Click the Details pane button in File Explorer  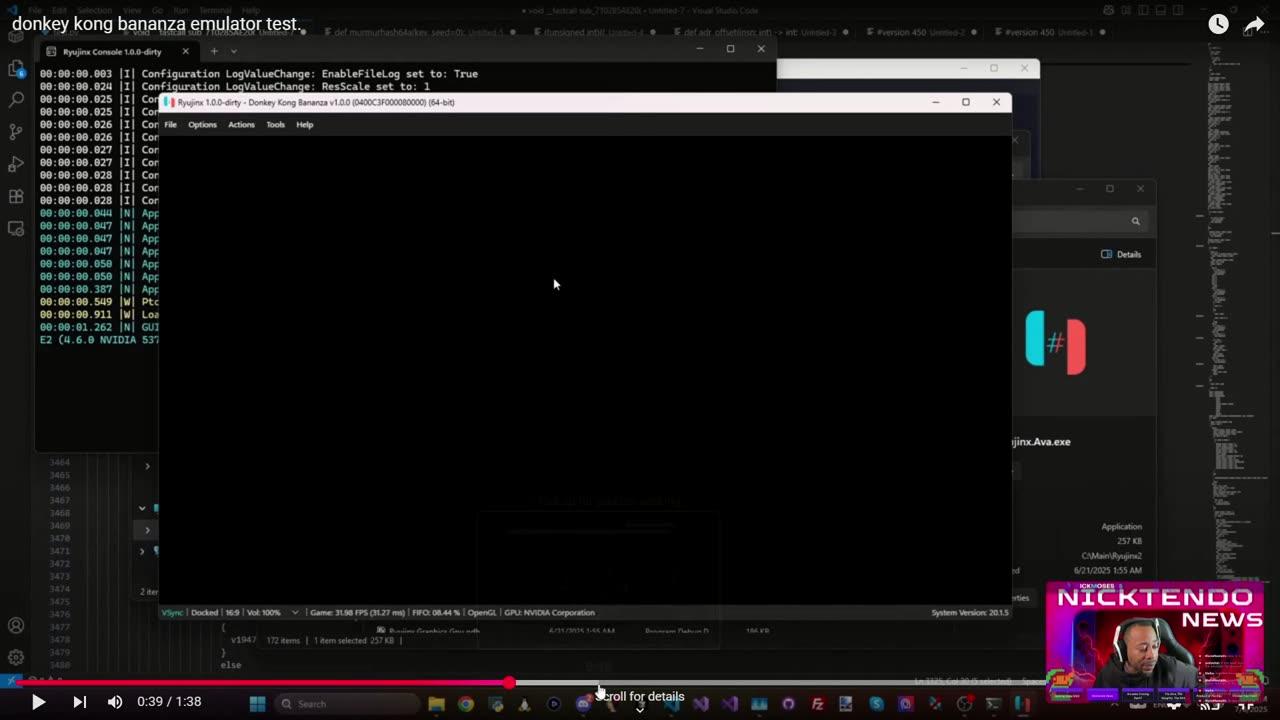tap(1121, 254)
